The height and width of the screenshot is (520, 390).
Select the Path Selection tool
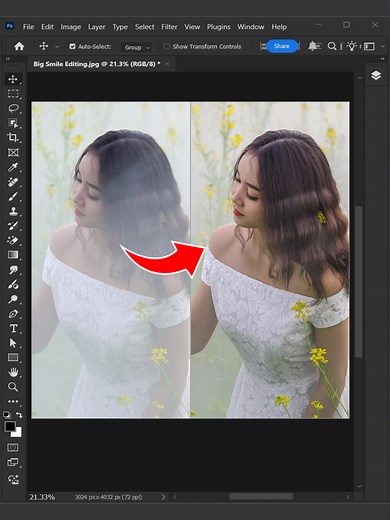13,343
